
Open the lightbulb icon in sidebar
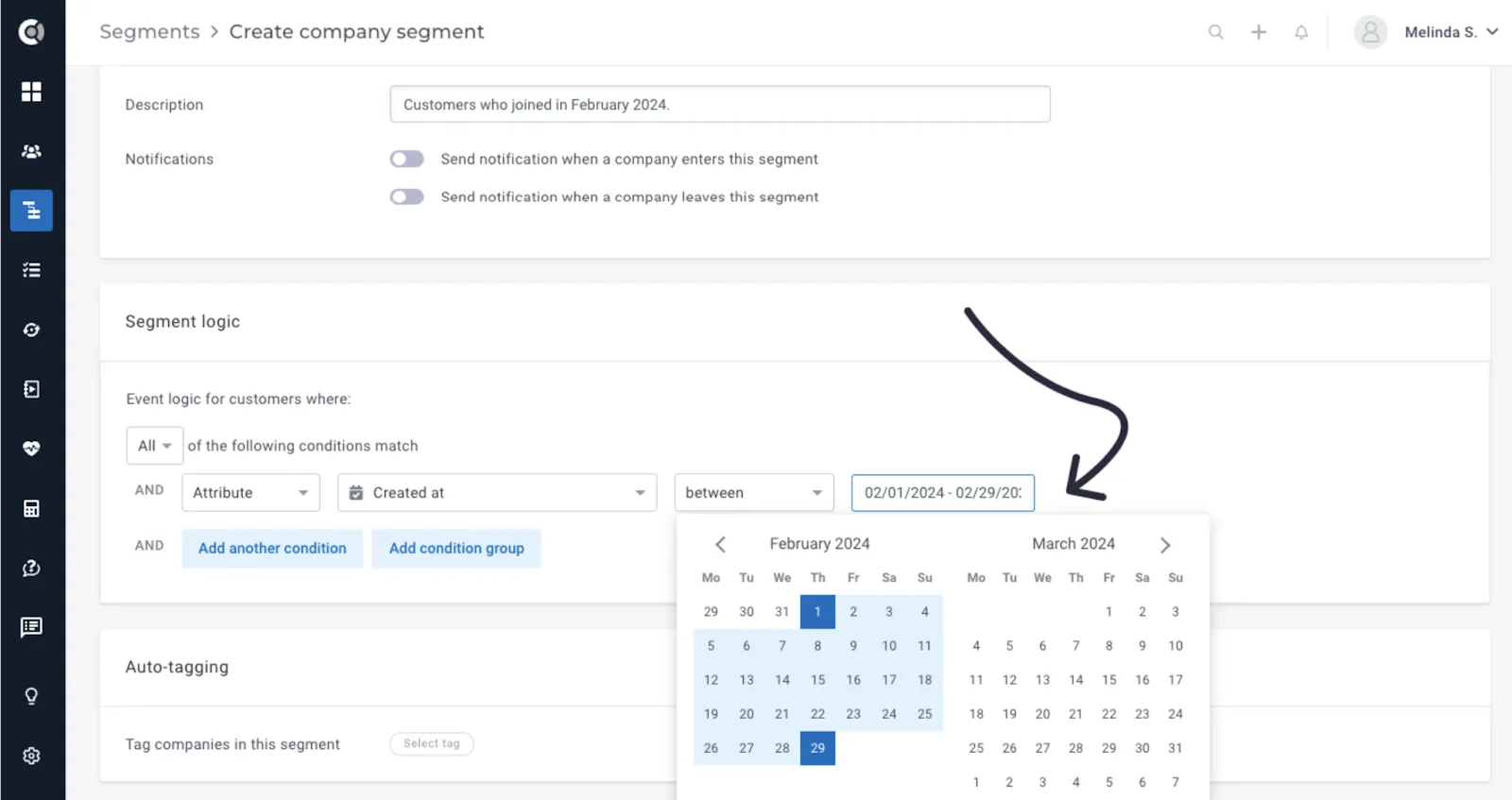point(31,696)
